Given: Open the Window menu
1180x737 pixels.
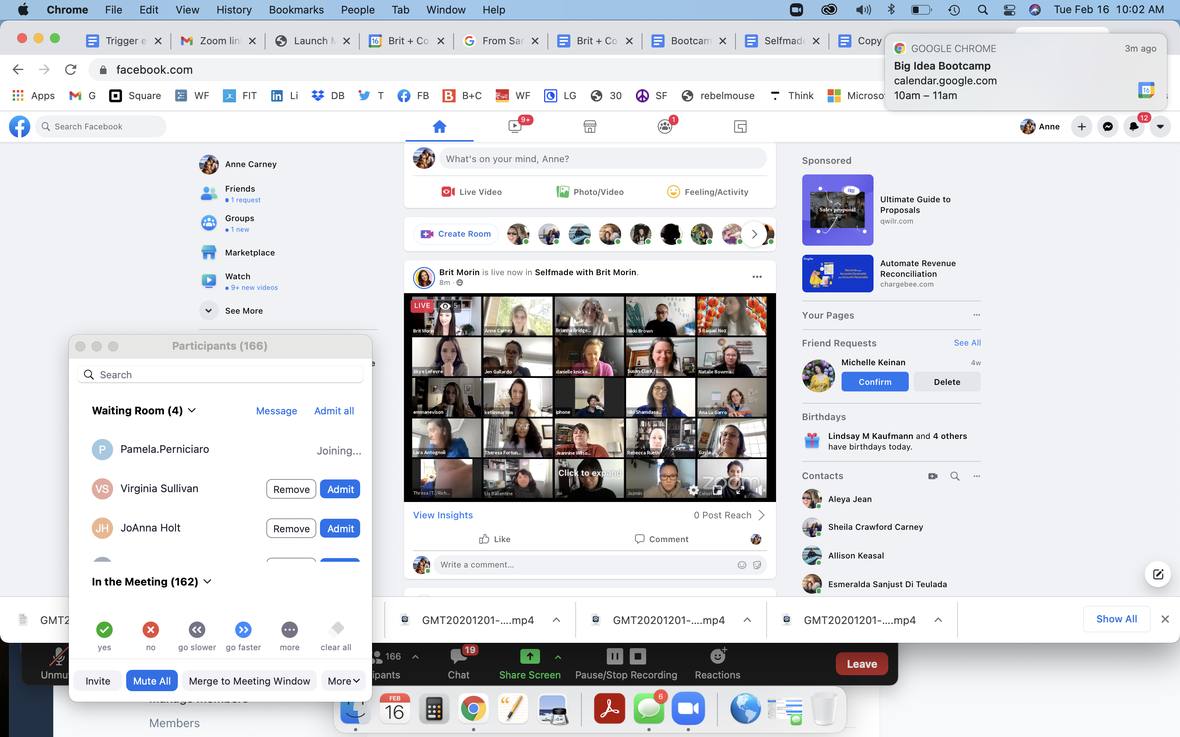Looking at the screenshot, I should coord(446,10).
